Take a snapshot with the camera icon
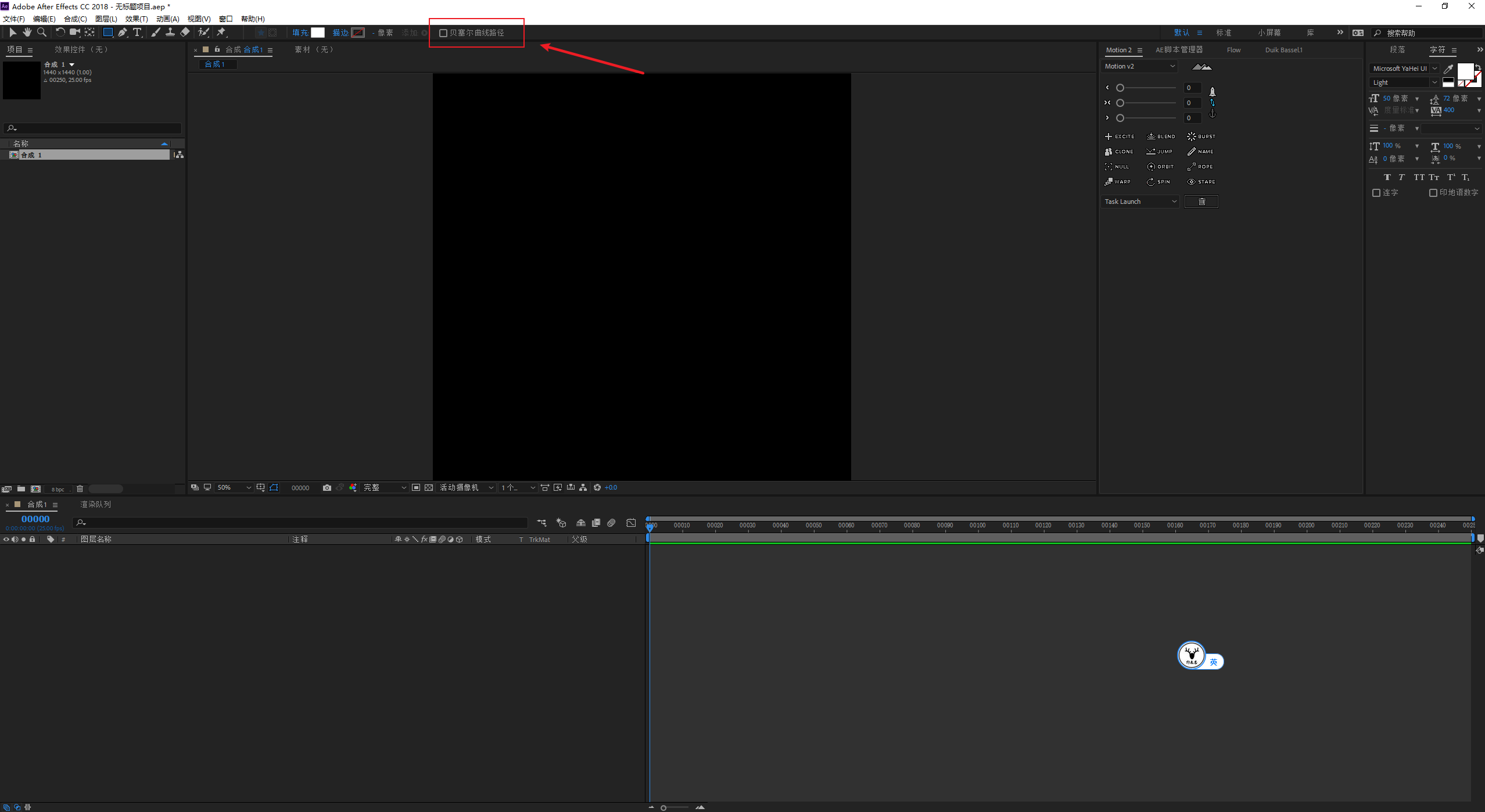 pyautogui.click(x=327, y=488)
